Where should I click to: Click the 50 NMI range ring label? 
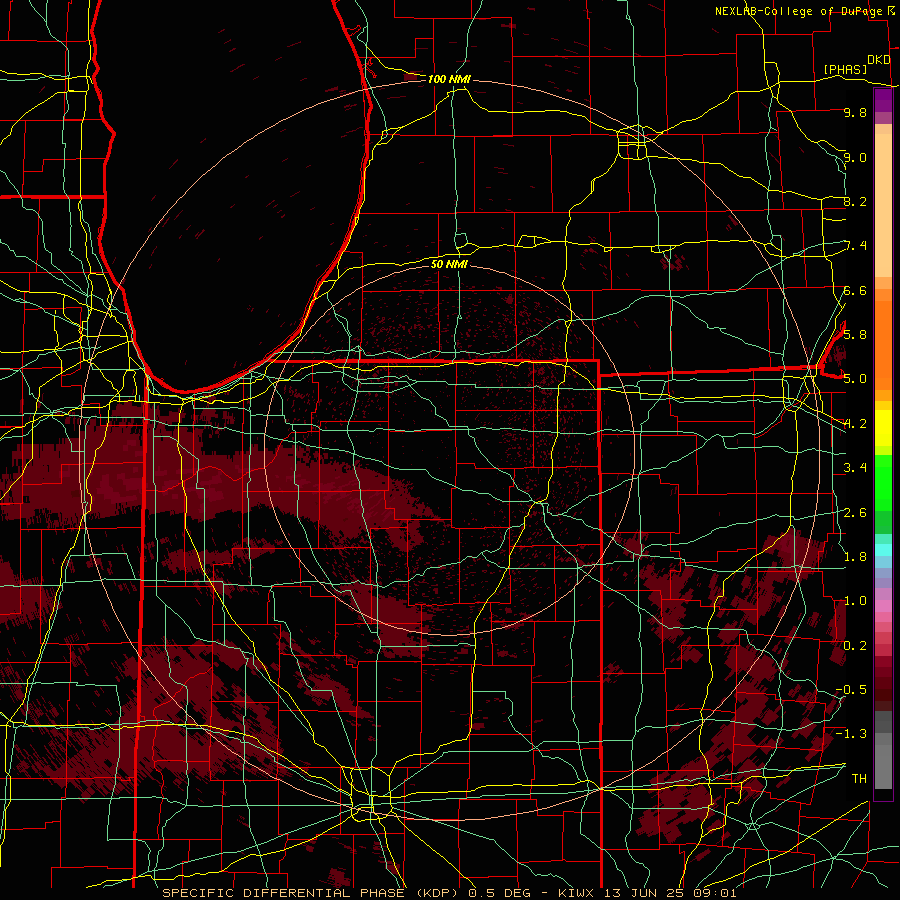coord(449,264)
